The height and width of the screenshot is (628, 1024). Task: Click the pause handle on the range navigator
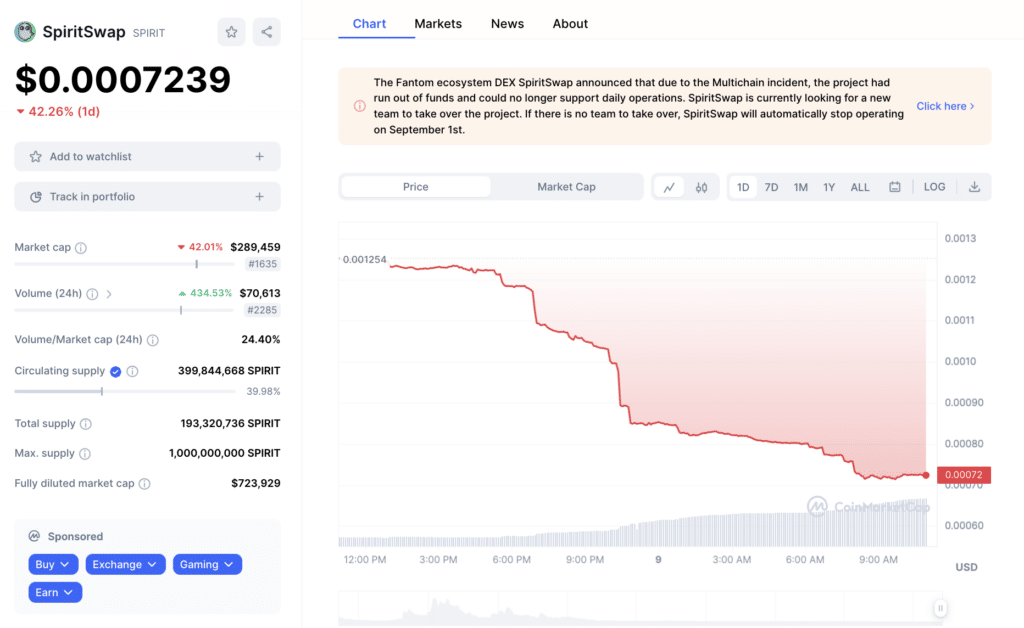pos(940,608)
